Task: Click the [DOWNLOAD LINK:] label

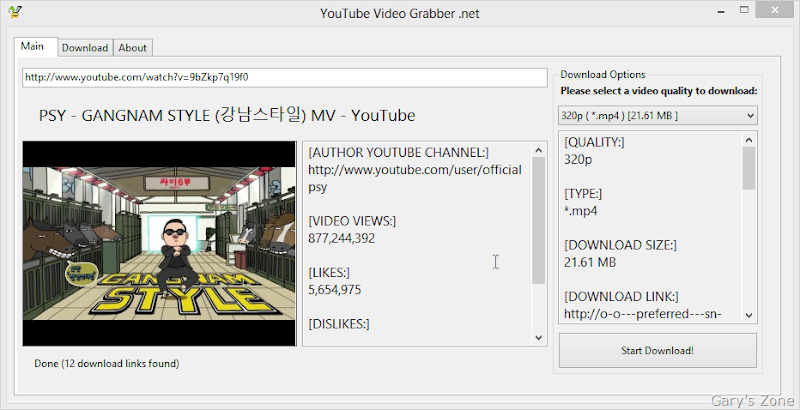Action: point(621,297)
